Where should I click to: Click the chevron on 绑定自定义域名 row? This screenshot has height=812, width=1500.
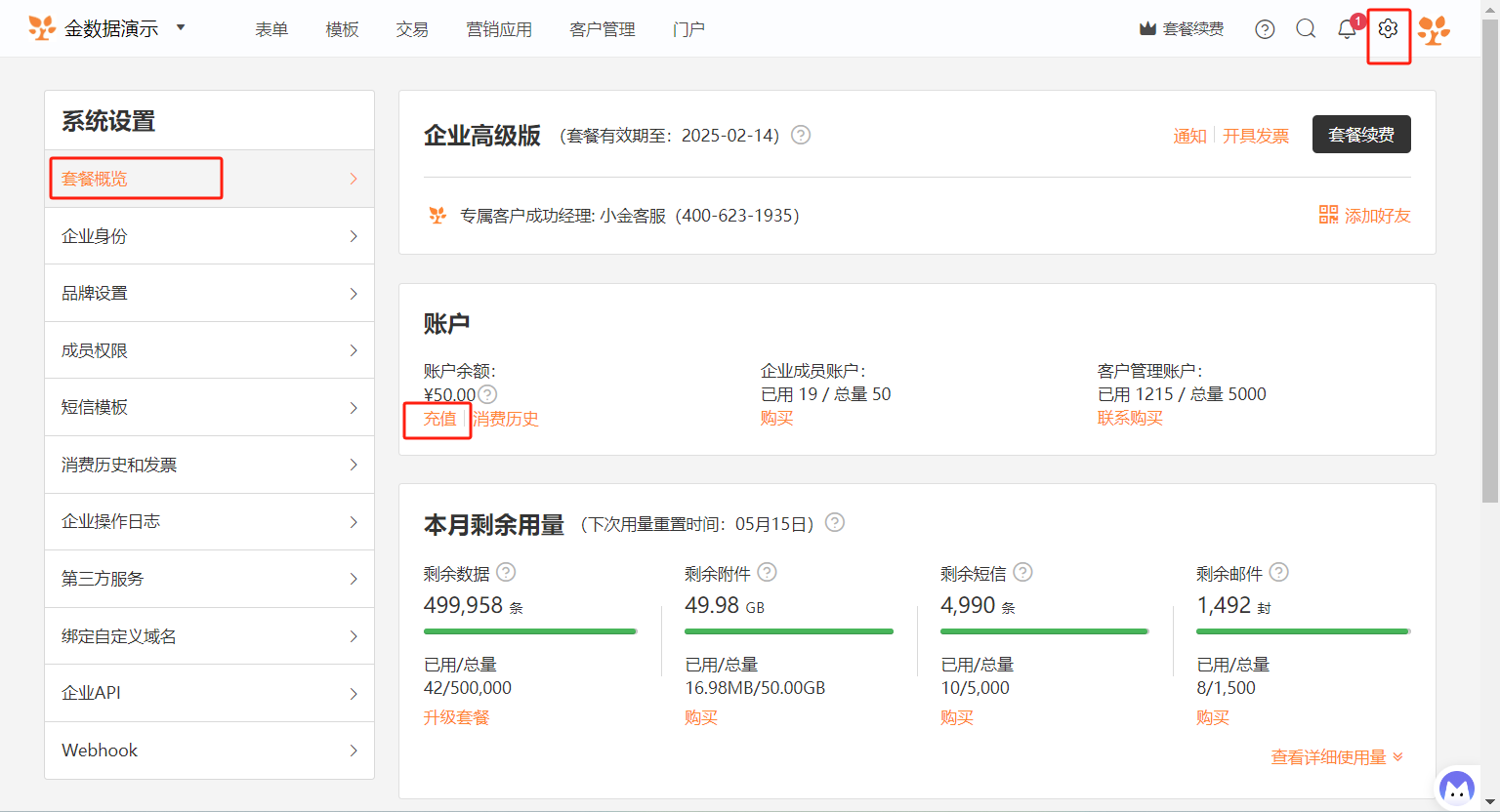pos(354,636)
